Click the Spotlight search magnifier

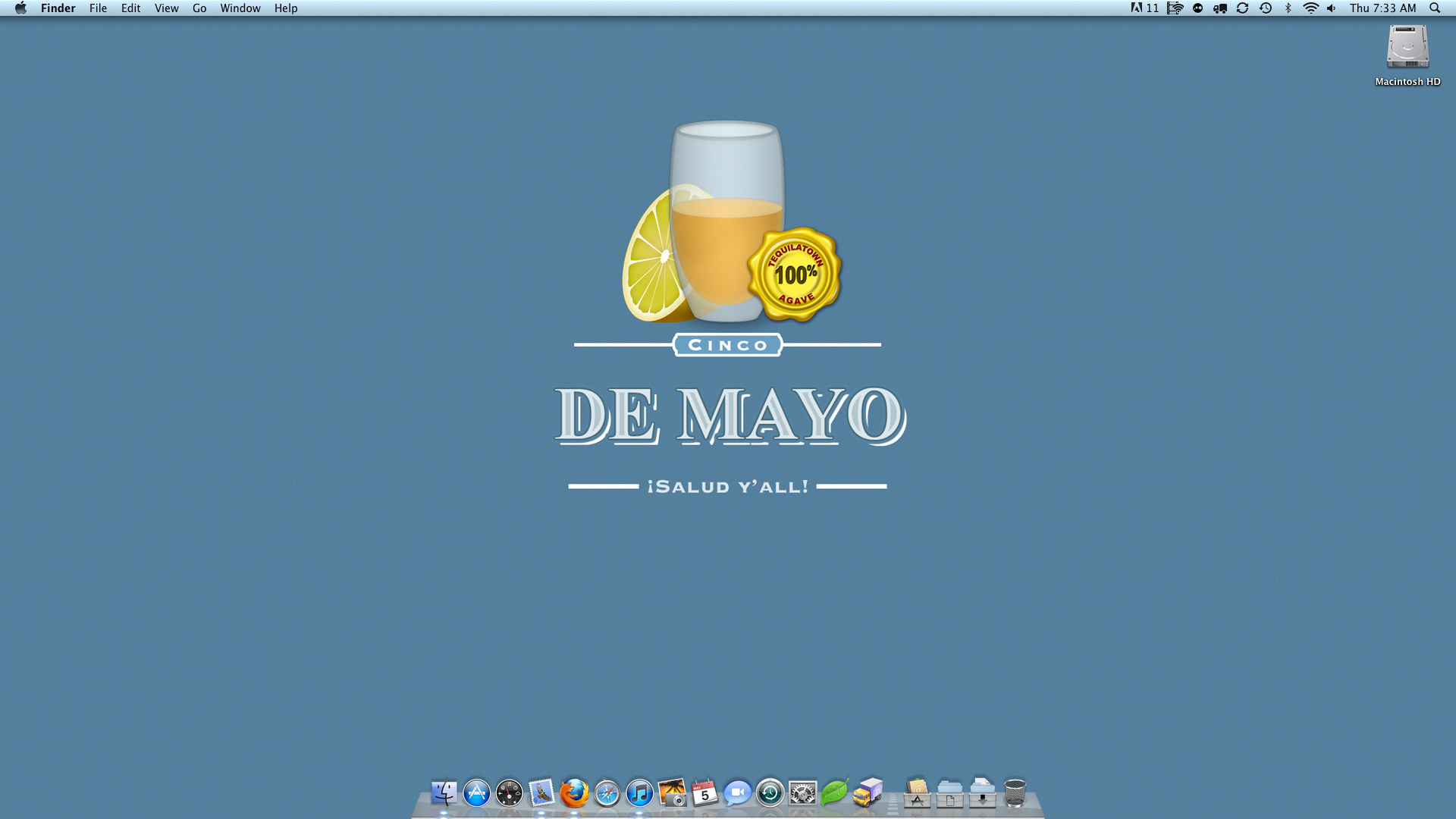[1435, 8]
